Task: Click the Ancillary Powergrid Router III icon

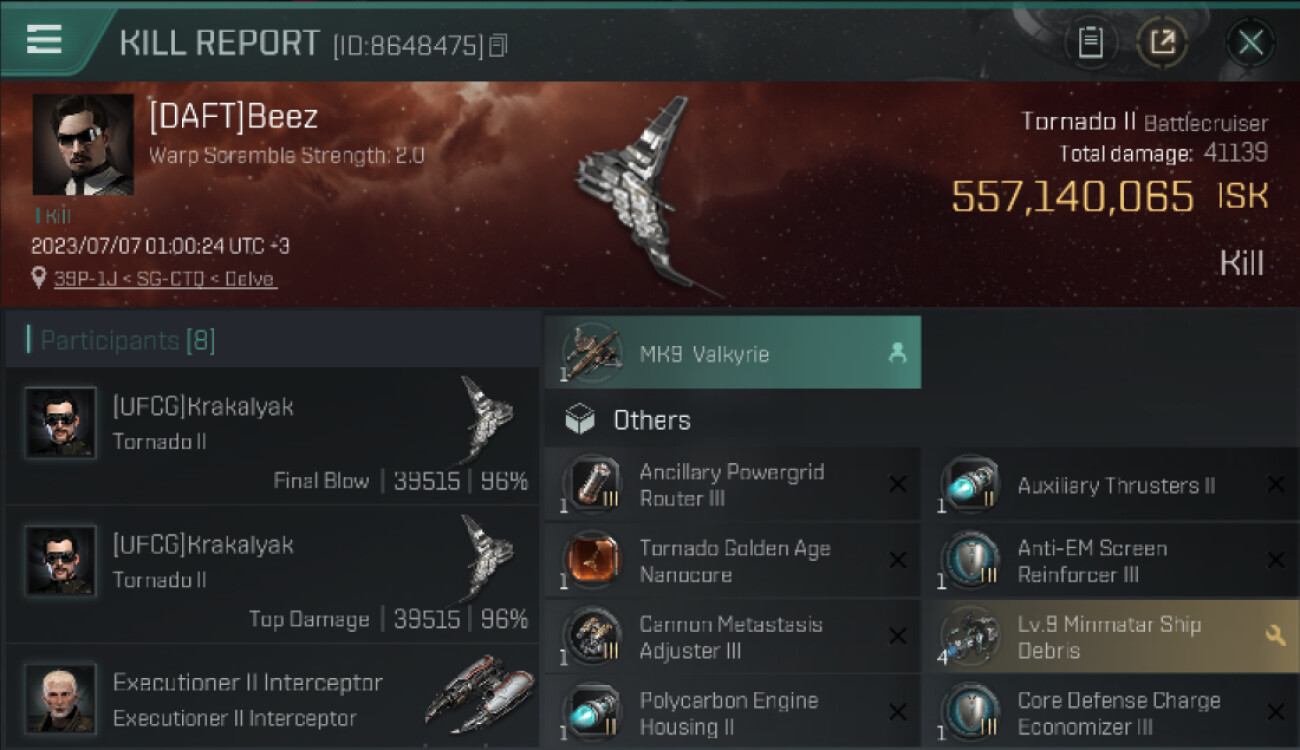Action: [592, 485]
